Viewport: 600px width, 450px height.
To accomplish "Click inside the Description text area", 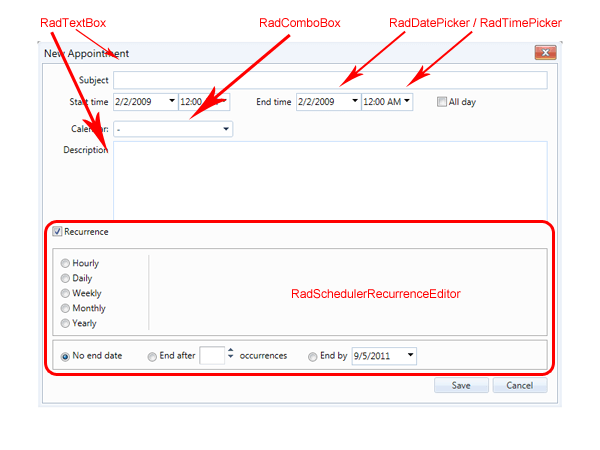I will 330,180.
